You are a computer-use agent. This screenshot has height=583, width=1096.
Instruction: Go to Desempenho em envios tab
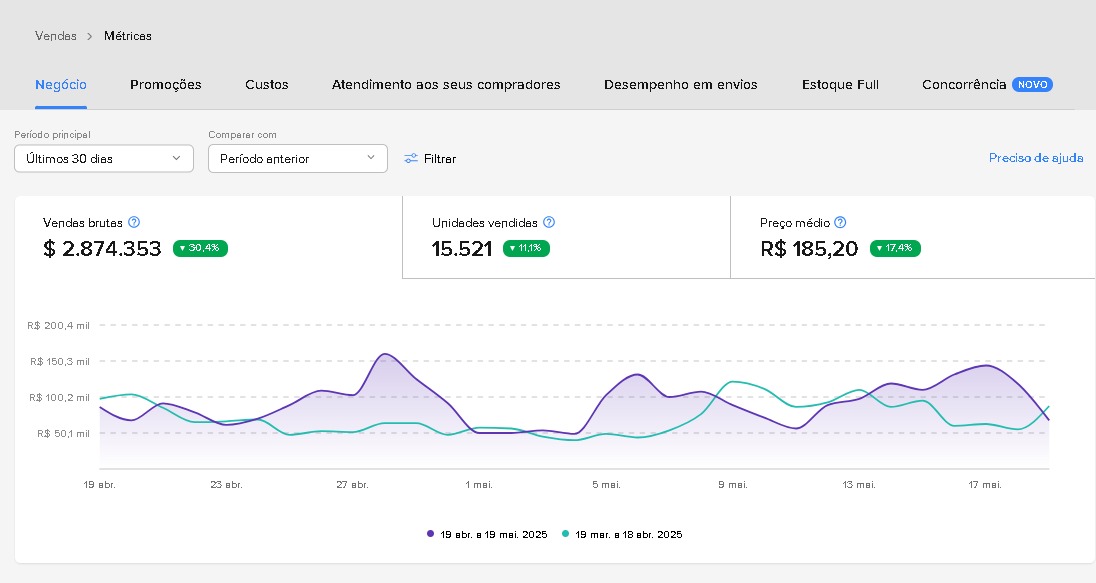click(x=680, y=85)
